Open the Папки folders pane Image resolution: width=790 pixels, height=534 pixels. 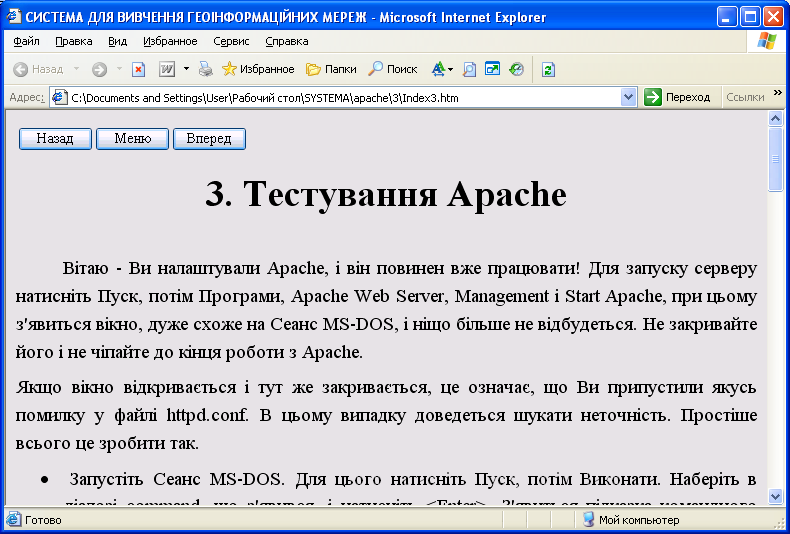[331, 69]
